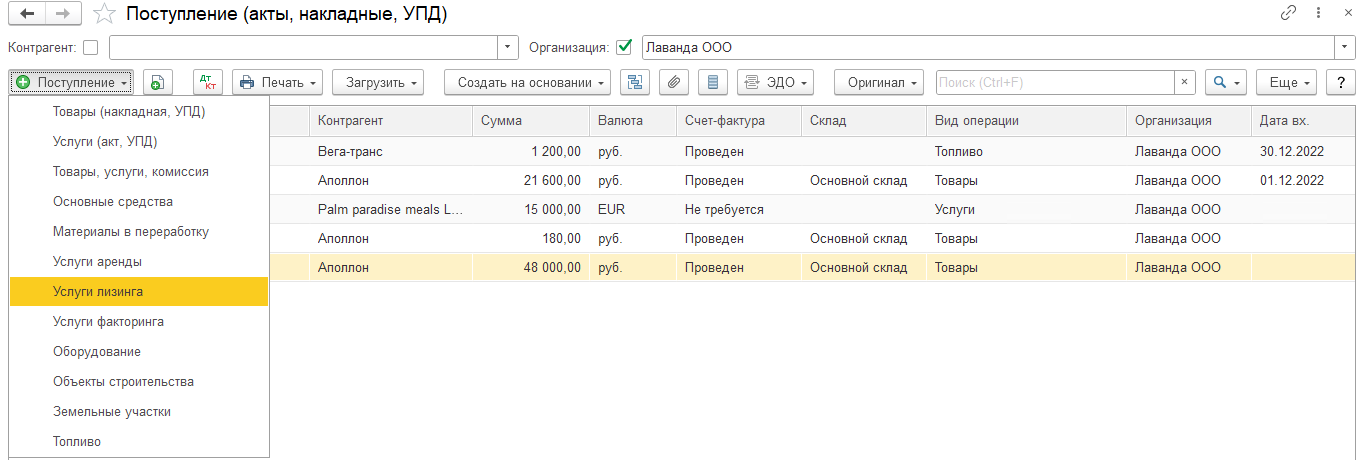Select Материалы в переработку entry
This screenshot has height=460, width=1364.
(139, 232)
